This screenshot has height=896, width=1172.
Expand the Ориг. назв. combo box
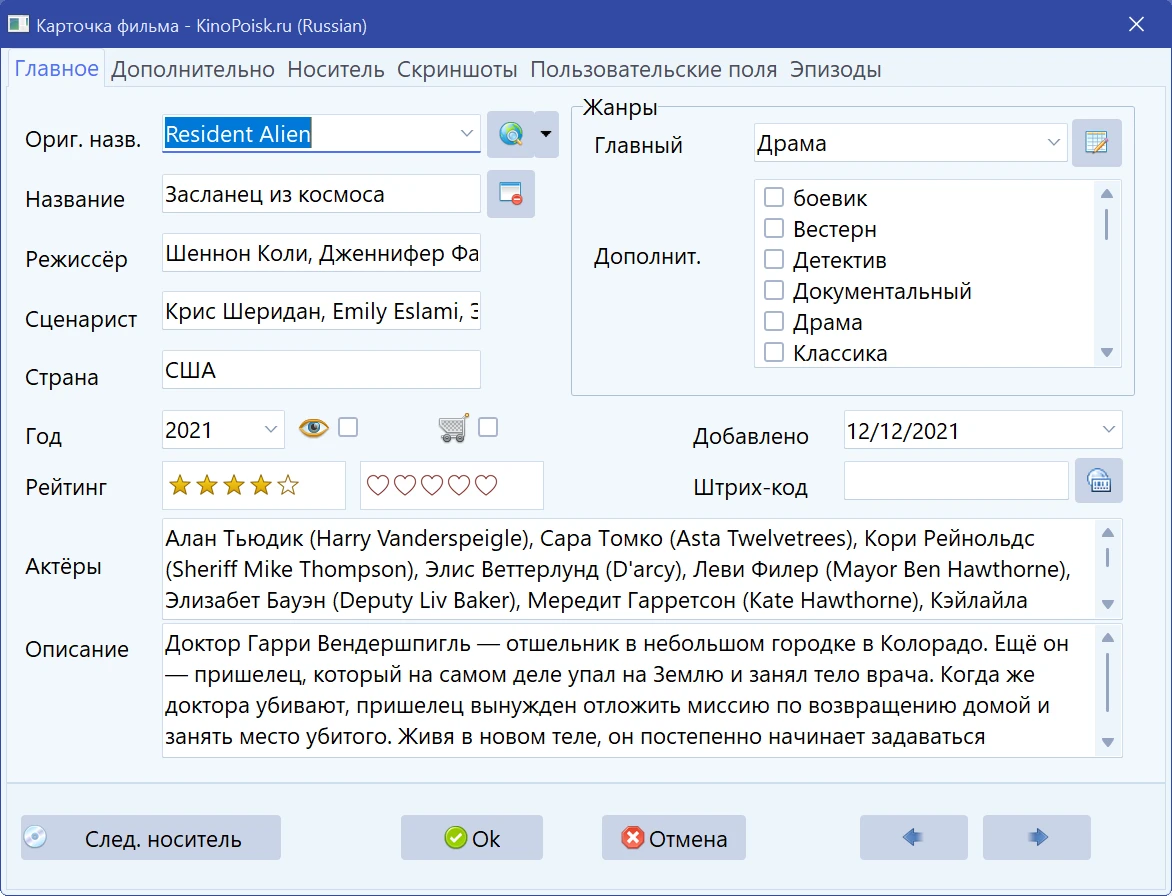pos(466,134)
